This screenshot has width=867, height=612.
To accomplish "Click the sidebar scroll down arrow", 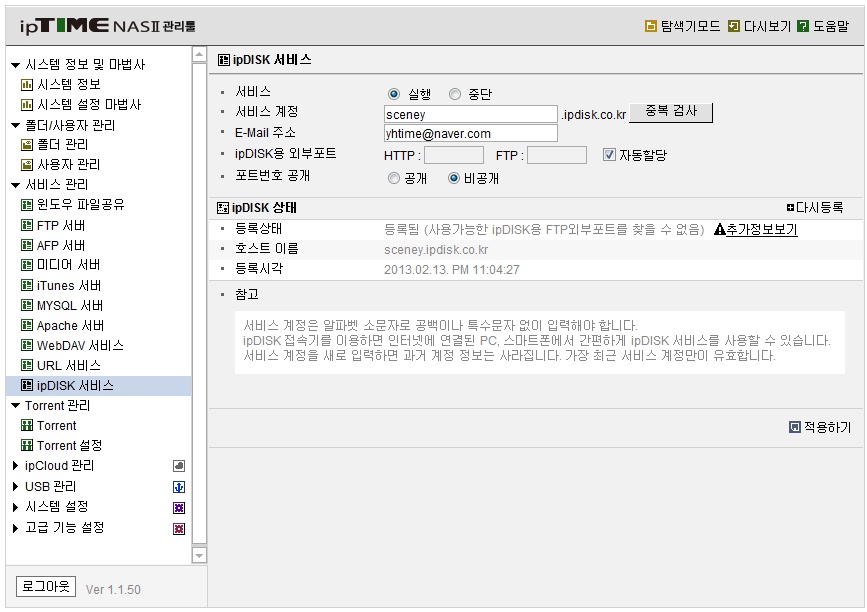I will (x=199, y=555).
